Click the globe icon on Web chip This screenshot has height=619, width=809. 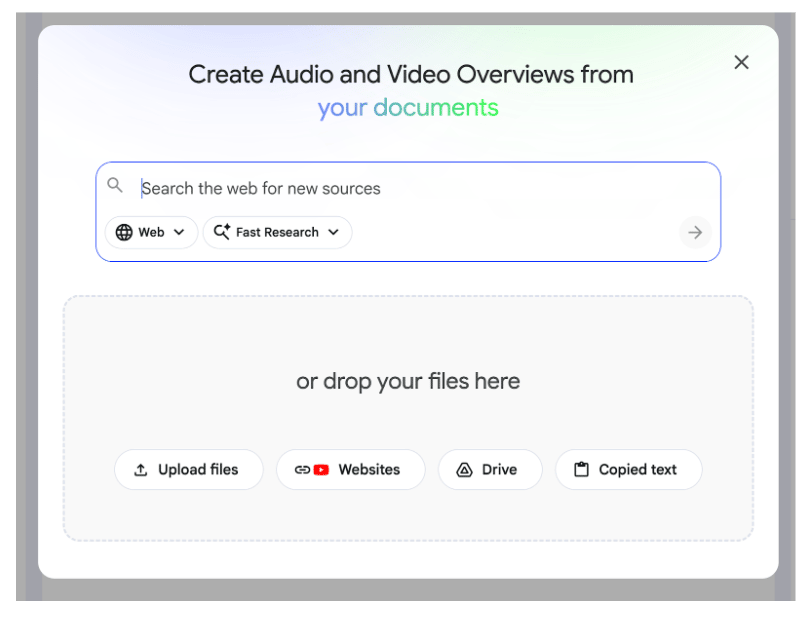[124, 232]
